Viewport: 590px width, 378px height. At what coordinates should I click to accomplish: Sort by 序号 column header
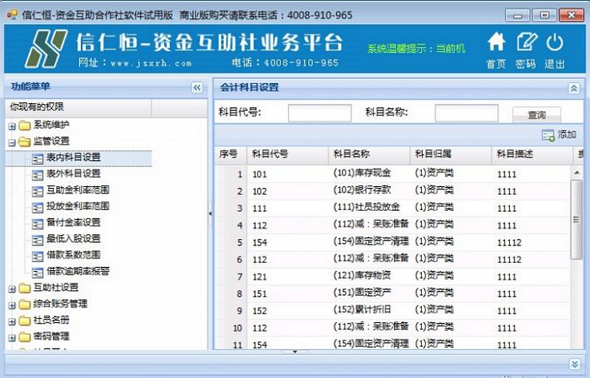(x=230, y=154)
